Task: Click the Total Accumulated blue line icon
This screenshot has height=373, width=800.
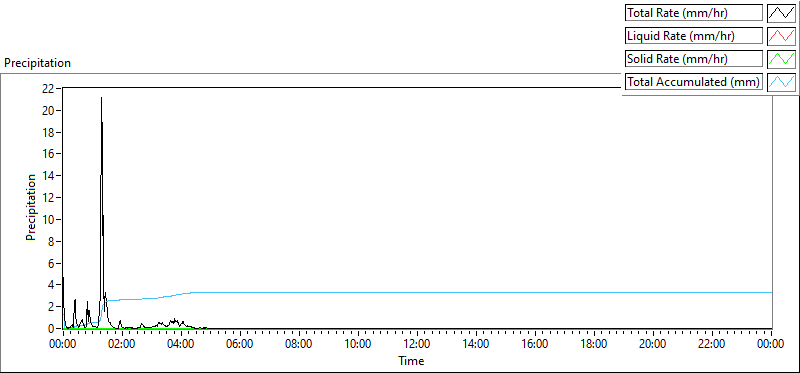Action: (781, 82)
